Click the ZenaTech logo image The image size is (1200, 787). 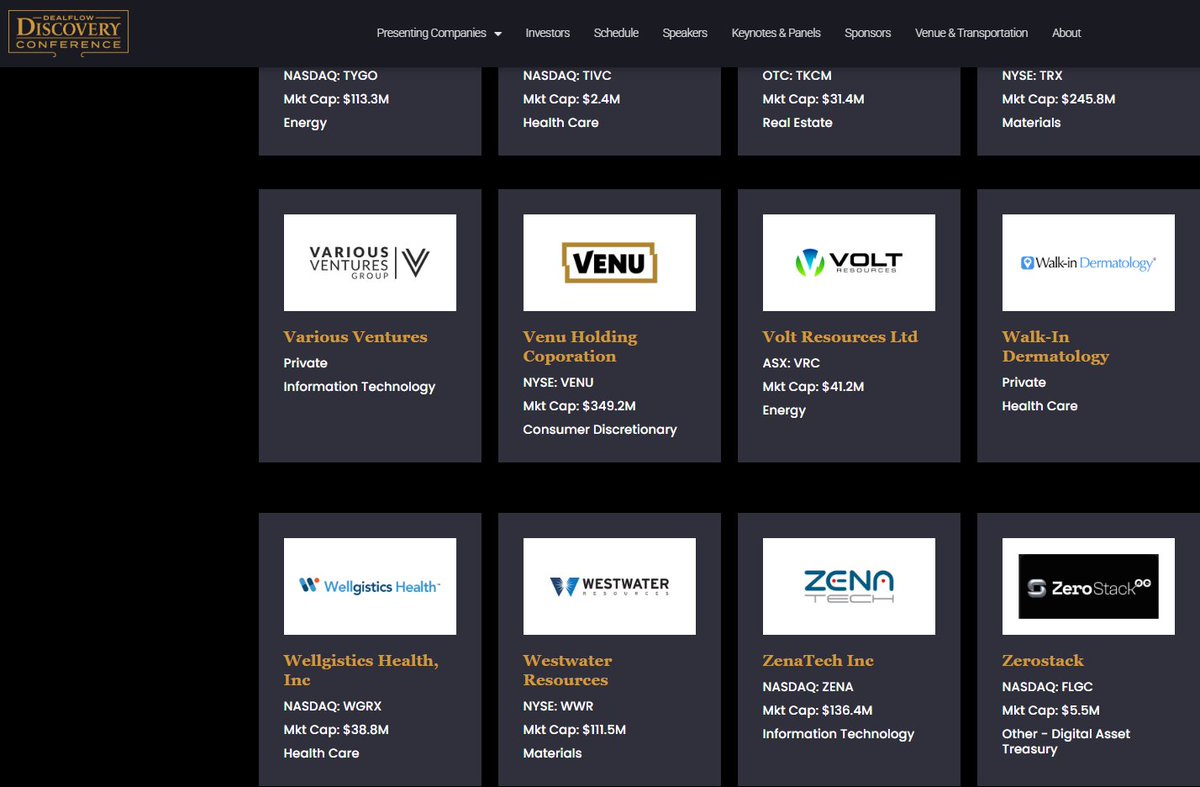[849, 586]
